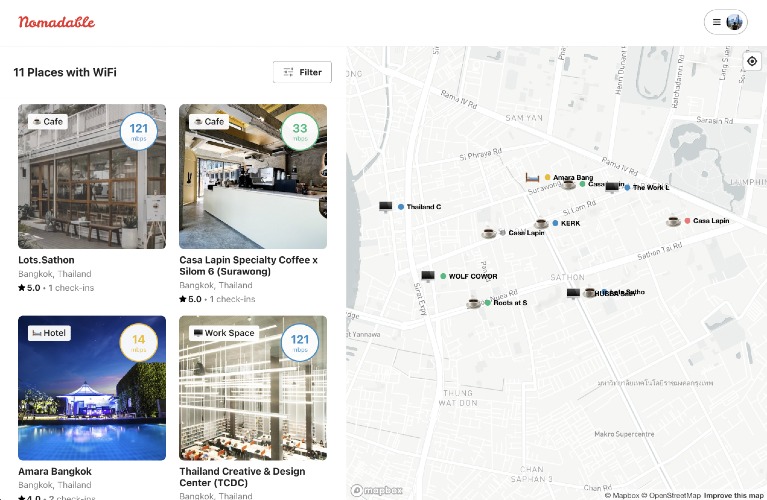Viewport: 767px width, 500px height.
Task: Click the Work Space tag on TCDC card
Action: (x=224, y=333)
